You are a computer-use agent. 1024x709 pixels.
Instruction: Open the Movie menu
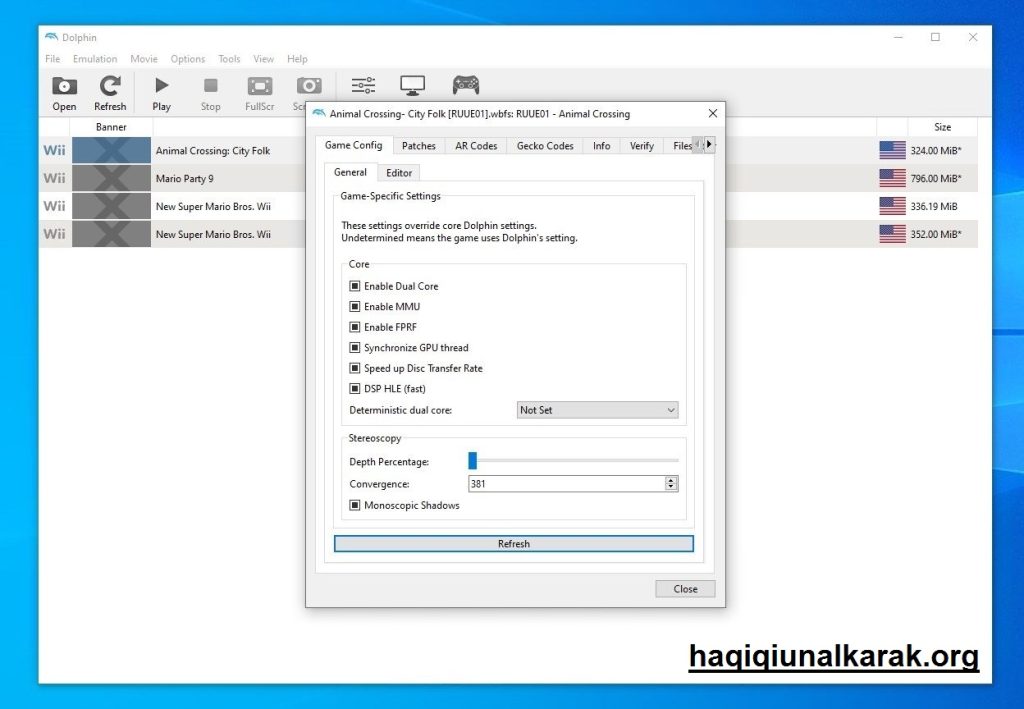(x=144, y=59)
